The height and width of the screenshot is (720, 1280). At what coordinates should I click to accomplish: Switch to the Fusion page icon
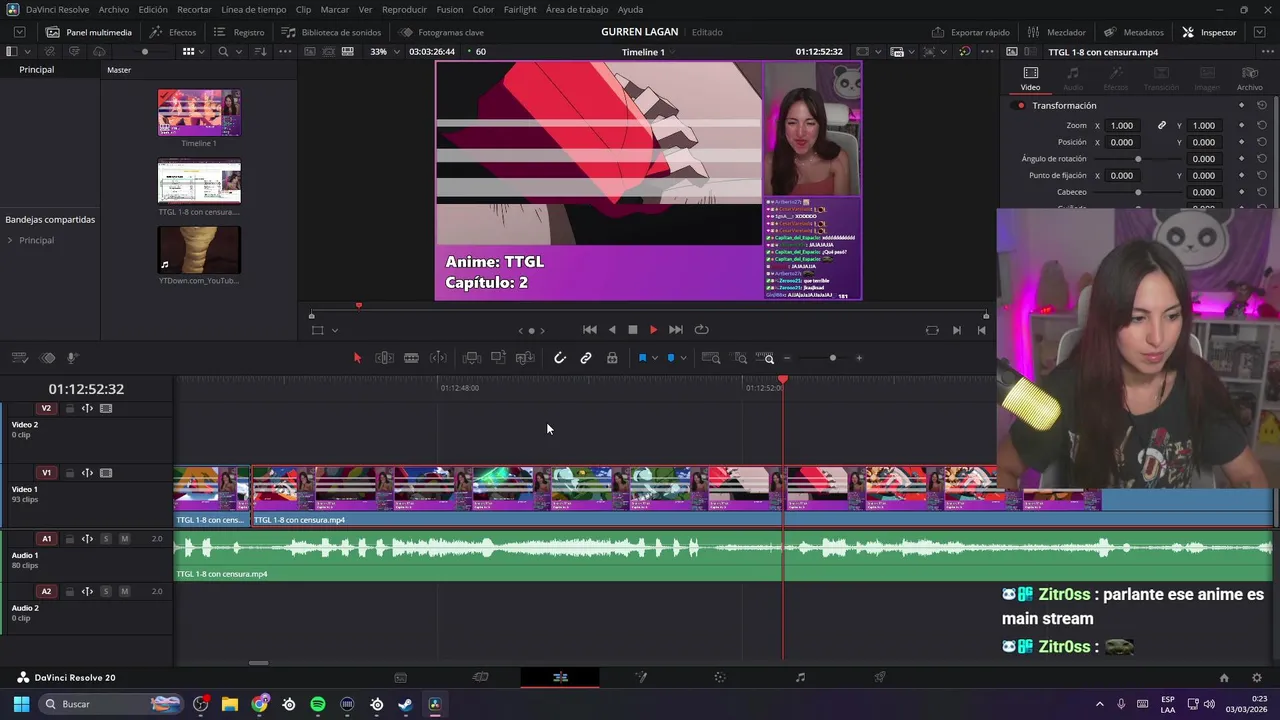tap(640, 677)
